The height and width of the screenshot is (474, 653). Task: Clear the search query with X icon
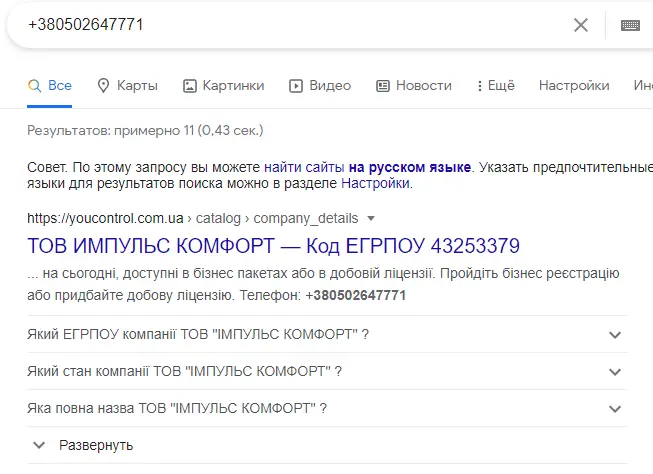(x=581, y=25)
